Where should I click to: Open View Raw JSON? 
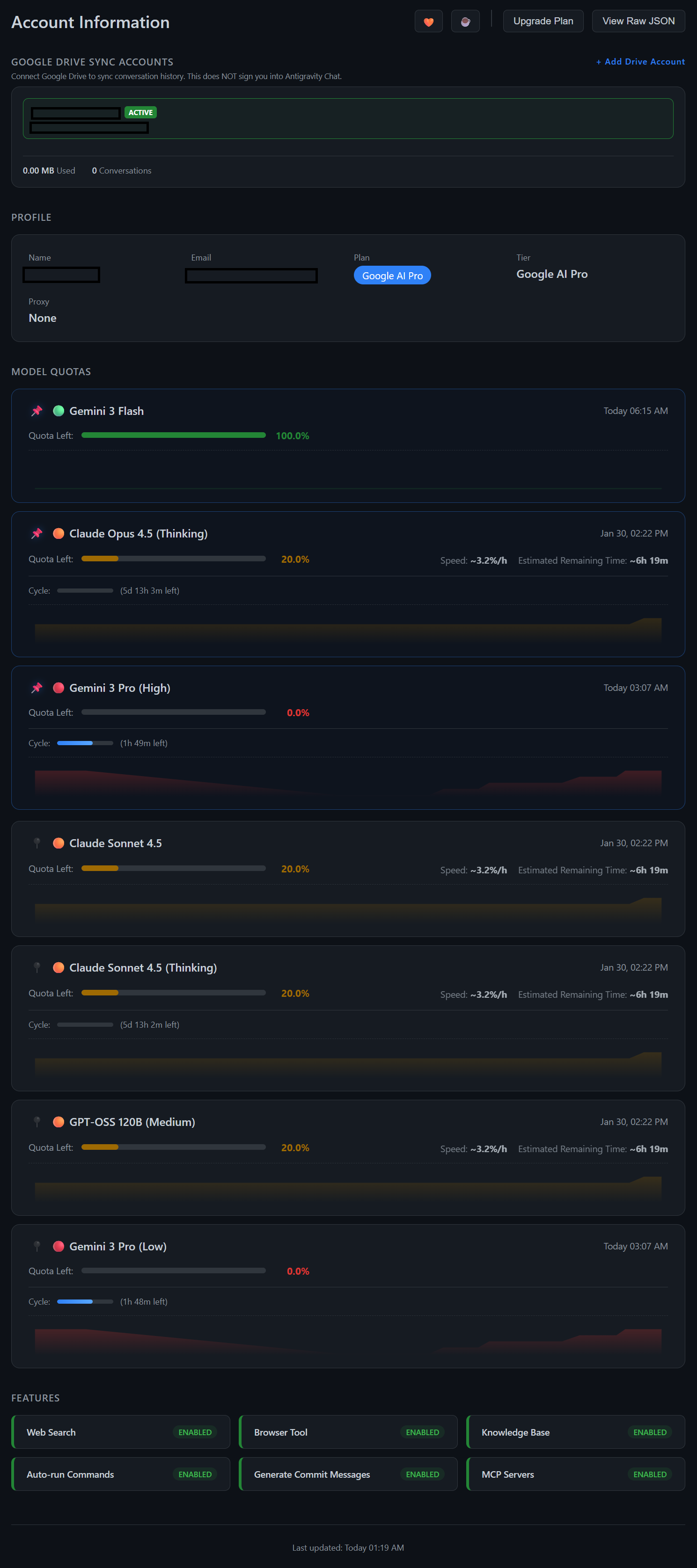click(637, 21)
